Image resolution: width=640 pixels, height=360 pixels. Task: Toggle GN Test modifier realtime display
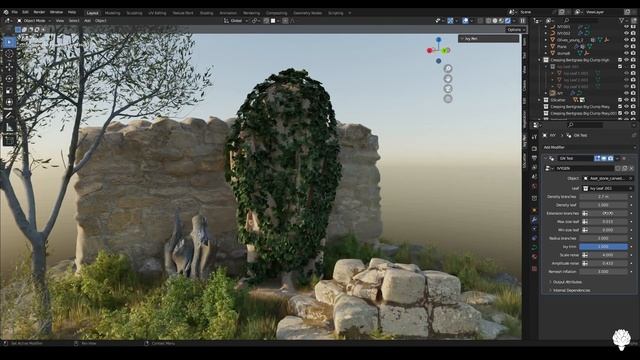click(x=604, y=158)
